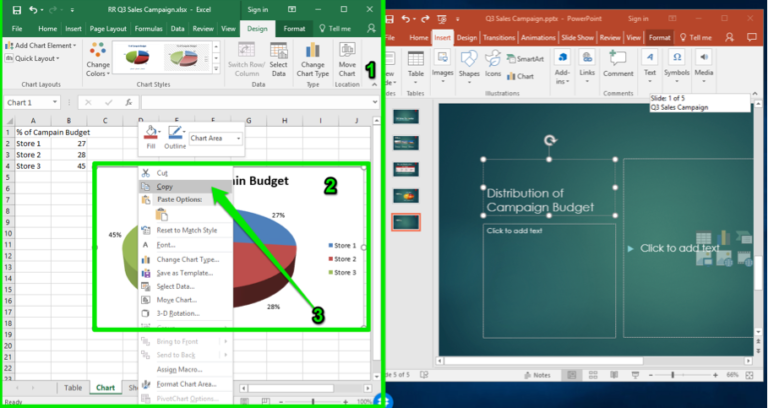The height and width of the screenshot is (408, 768).
Task: Switch to PowerPoint Slide Sorter view
Action: [x=593, y=375]
